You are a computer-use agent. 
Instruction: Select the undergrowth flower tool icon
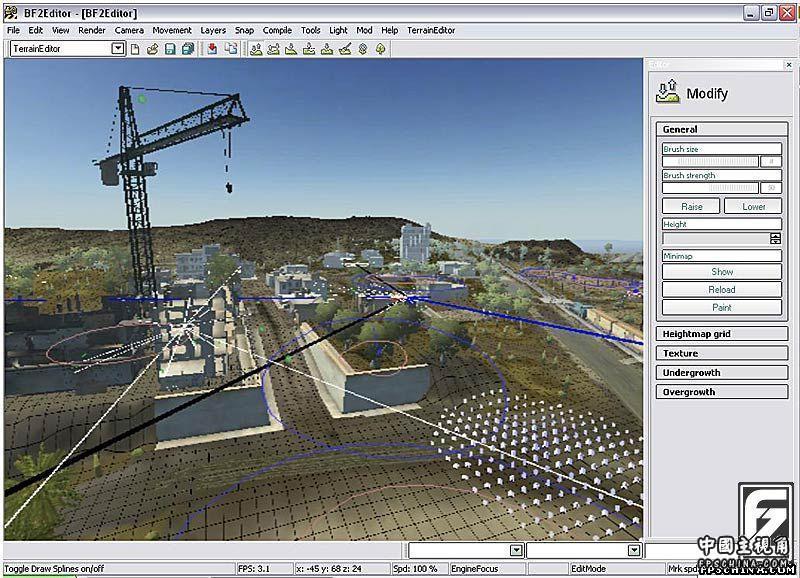pyautogui.click(x=363, y=49)
